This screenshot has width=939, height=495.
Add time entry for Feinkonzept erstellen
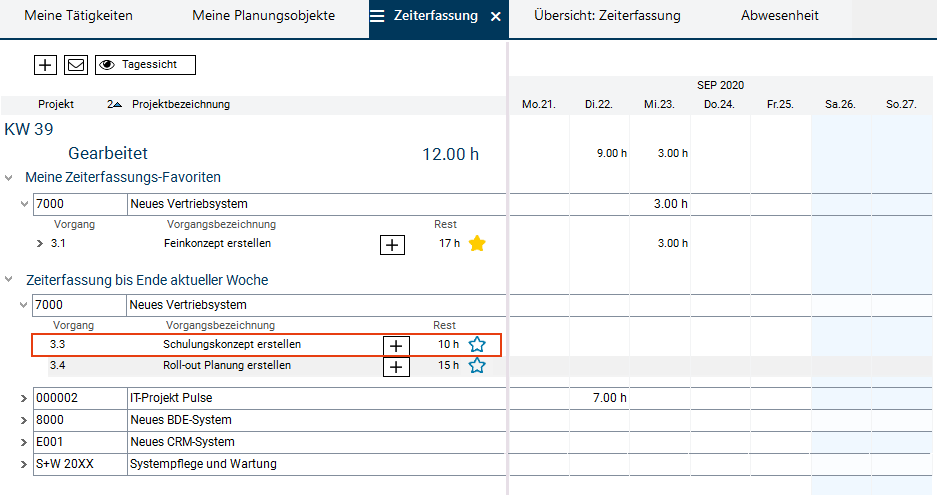[x=392, y=245]
